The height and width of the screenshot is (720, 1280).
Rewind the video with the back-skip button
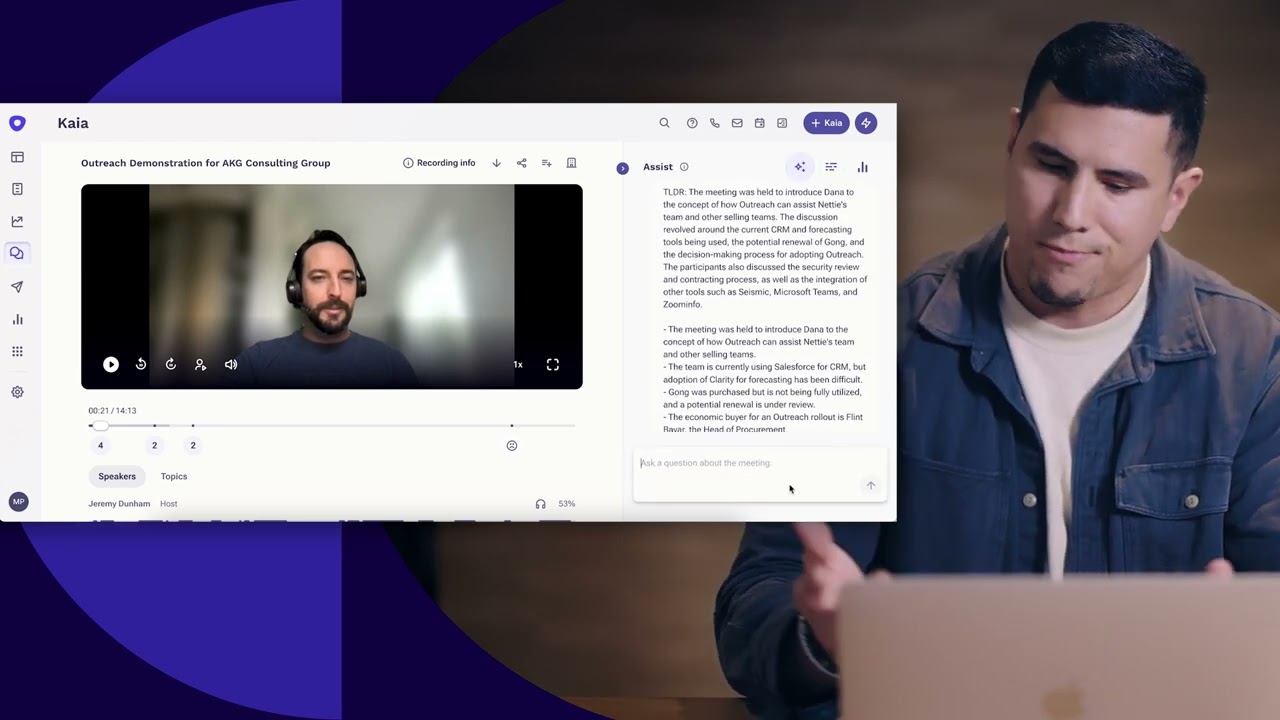tap(141, 365)
